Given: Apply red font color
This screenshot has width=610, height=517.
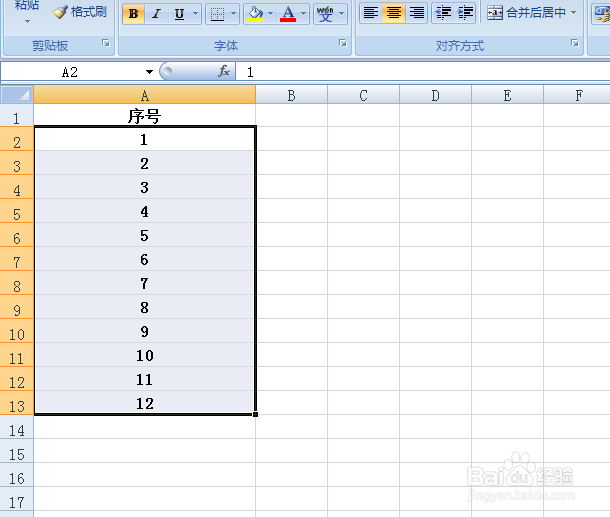Looking at the screenshot, I should coord(288,14).
